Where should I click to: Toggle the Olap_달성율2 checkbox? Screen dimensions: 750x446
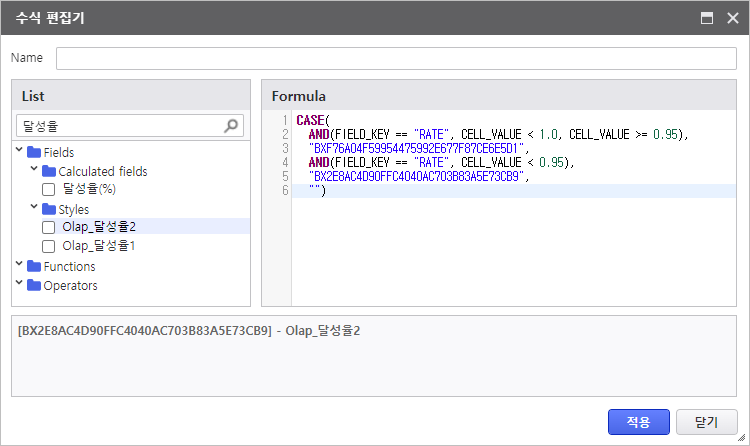(49, 227)
